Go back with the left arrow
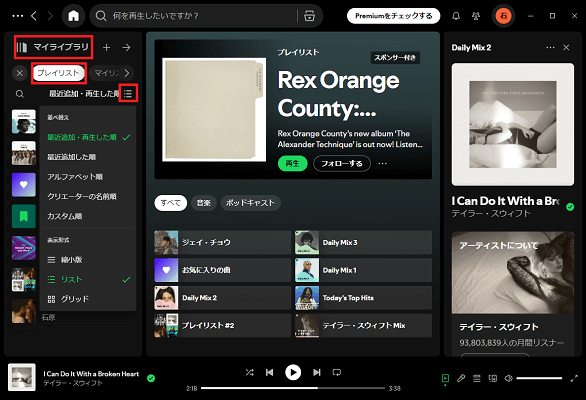The height and width of the screenshot is (400, 586). click(34, 16)
